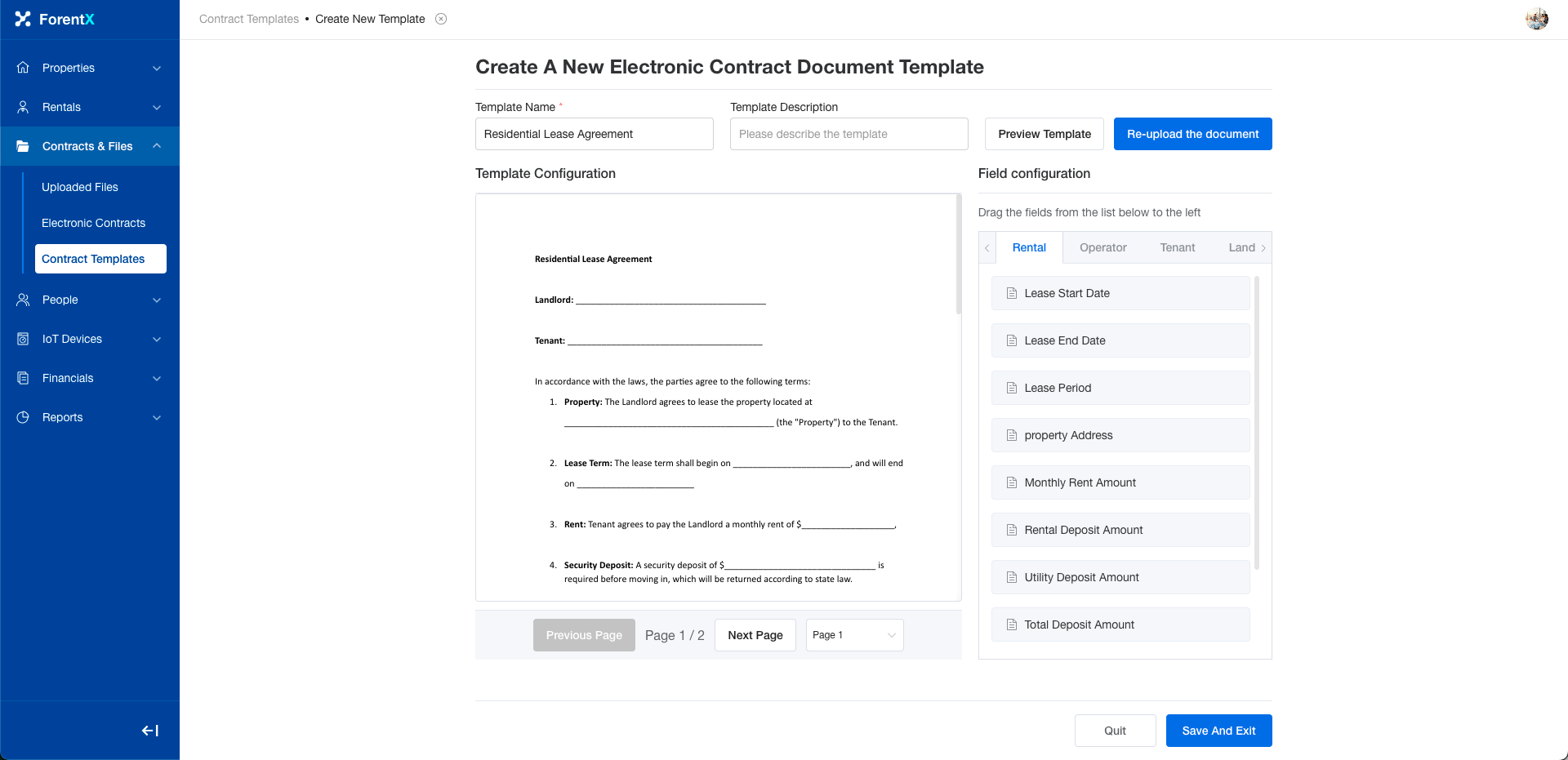Expand the People sidebar menu
Image resolution: width=1568 pixels, height=760 pixels.
pos(157,300)
